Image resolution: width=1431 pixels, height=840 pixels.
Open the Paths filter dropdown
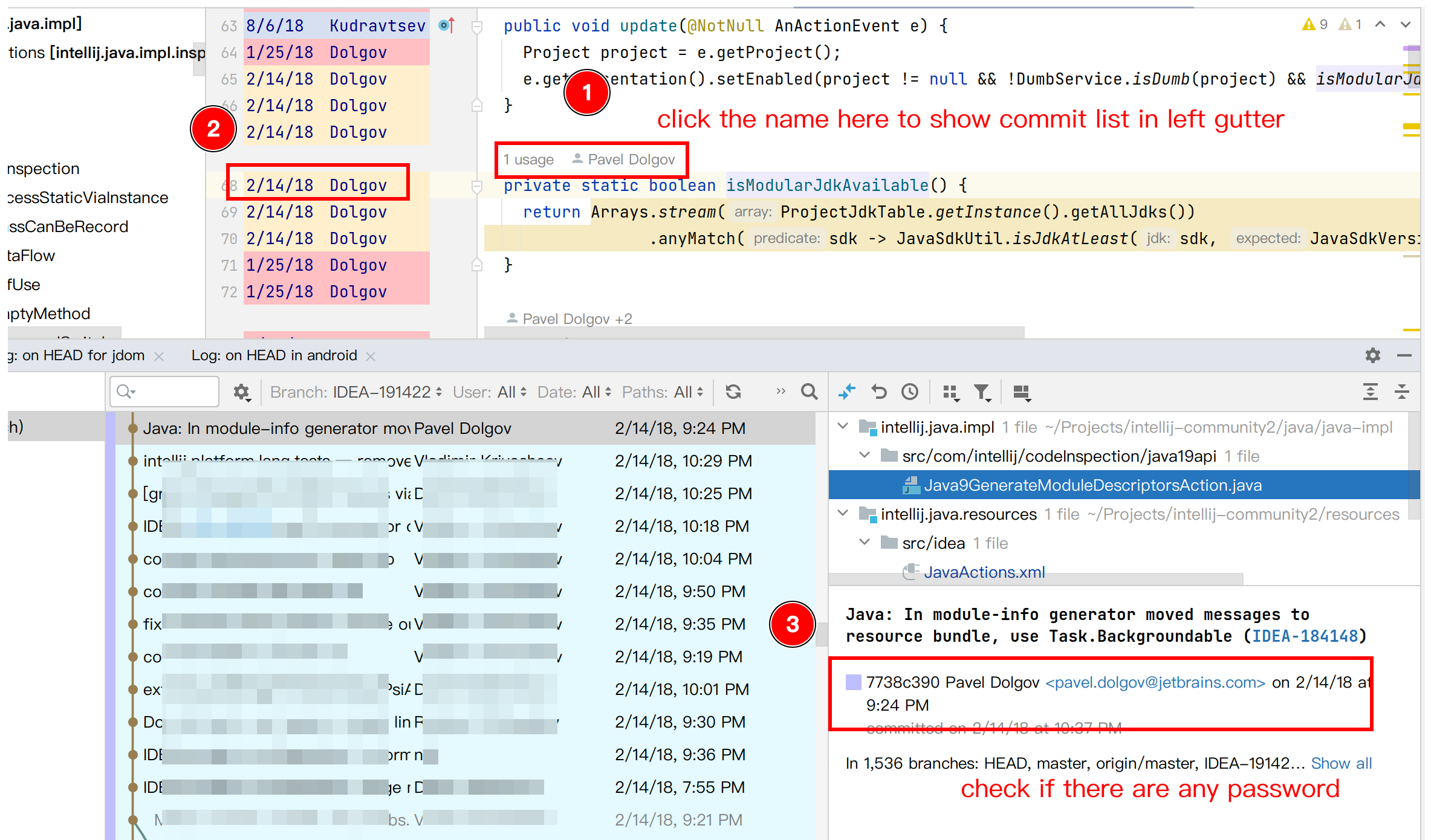point(663,392)
